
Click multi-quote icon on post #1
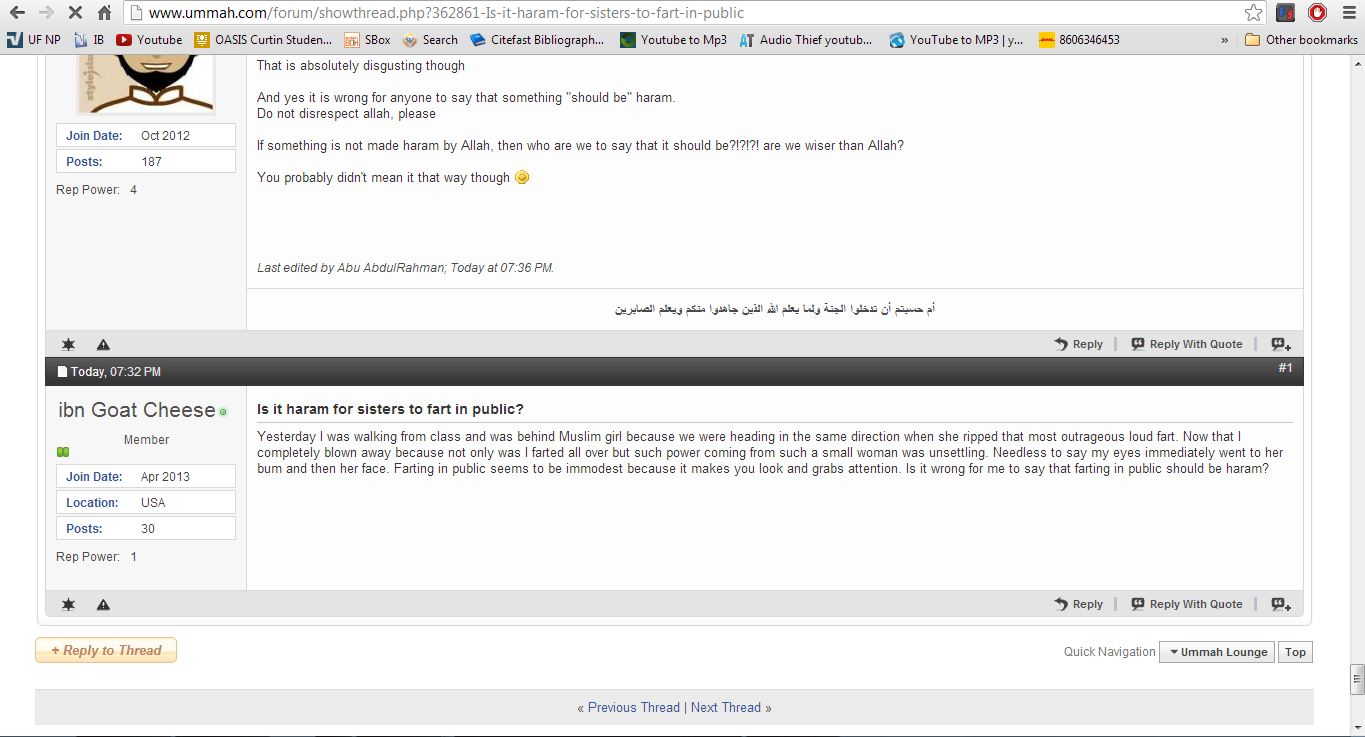point(1281,604)
